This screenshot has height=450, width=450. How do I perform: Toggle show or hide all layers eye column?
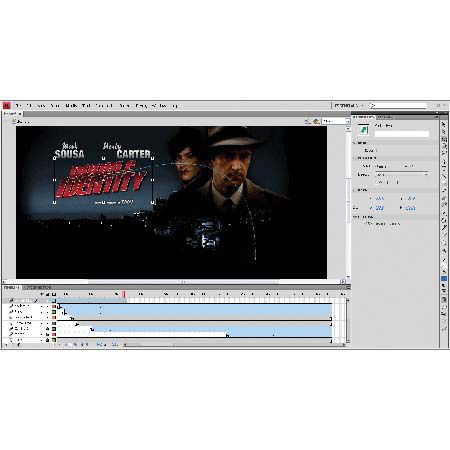click(x=42, y=294)
